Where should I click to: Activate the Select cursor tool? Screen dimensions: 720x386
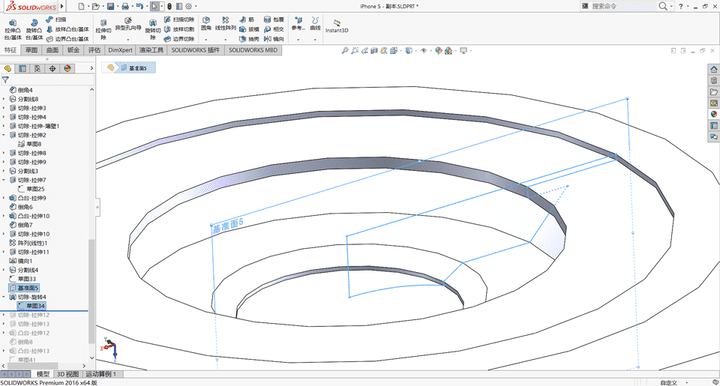click(155, 6)
